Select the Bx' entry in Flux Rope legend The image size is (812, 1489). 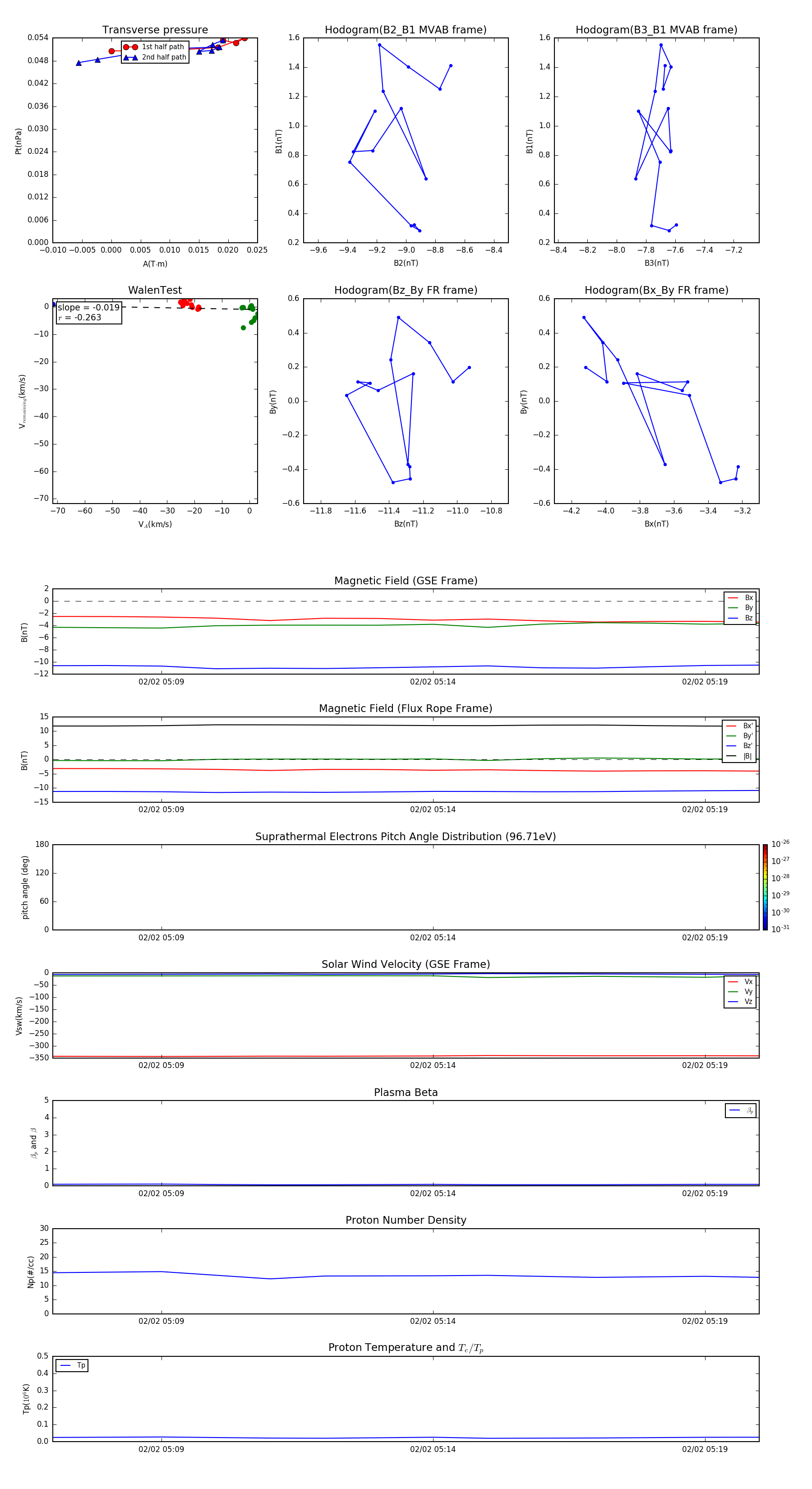click(739, 726)
